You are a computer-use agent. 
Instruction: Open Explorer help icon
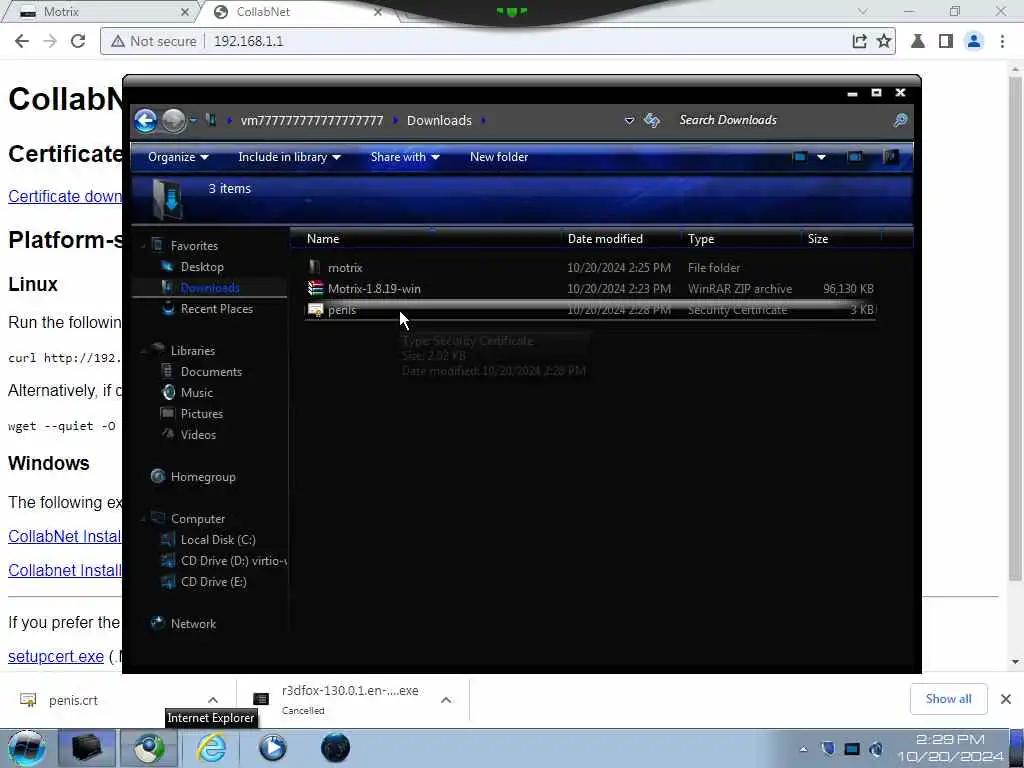pyautogui.click(x=891, y=157)
